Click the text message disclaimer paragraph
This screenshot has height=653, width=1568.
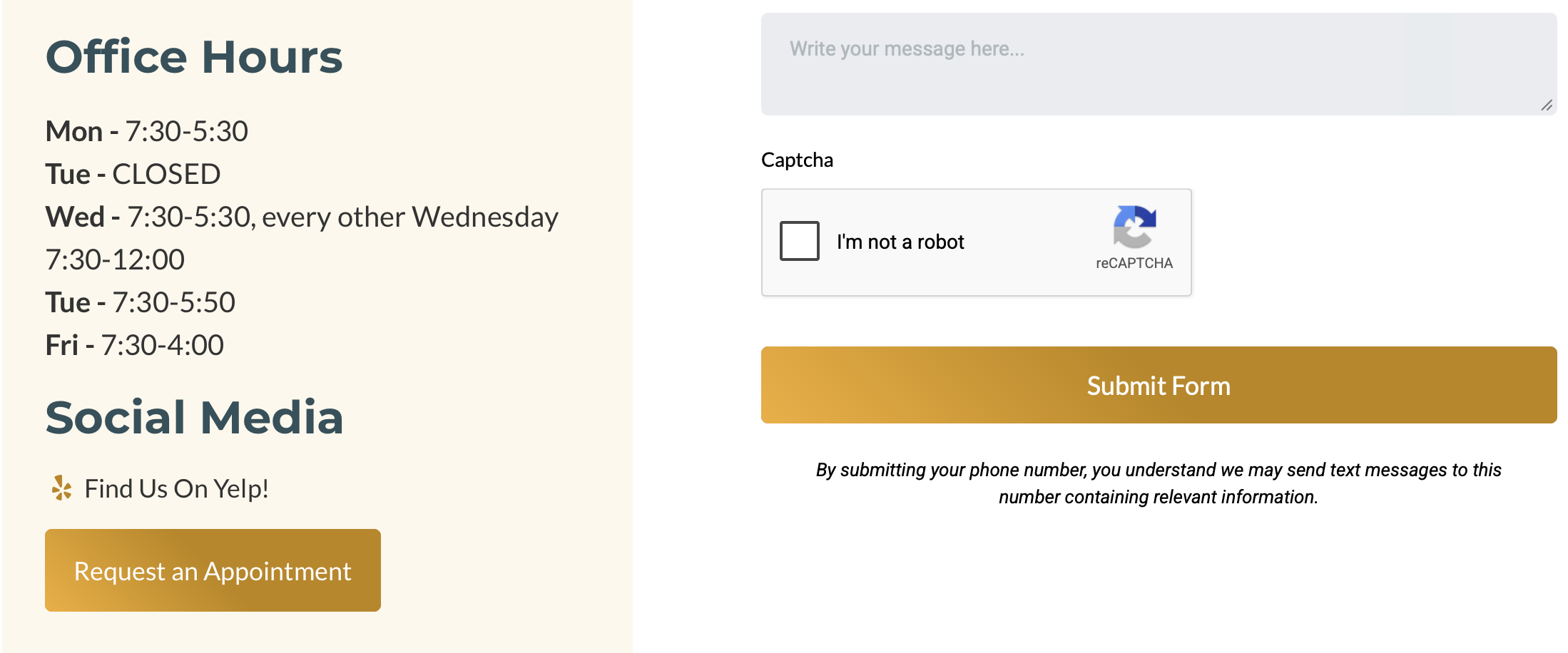click(x=1159, y=483)
